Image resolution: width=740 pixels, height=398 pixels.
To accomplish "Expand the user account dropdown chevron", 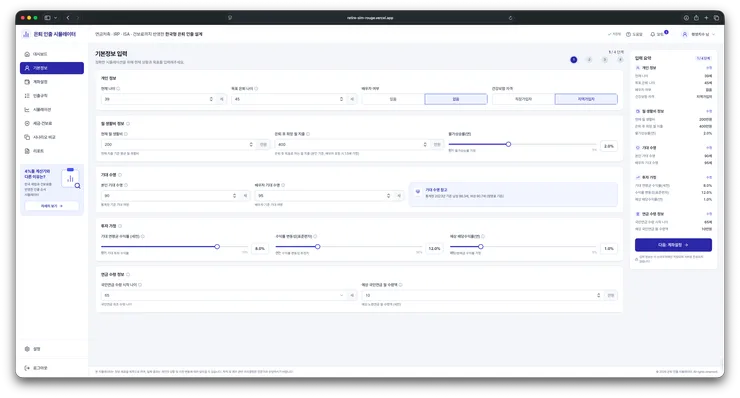I will (713, 34).
